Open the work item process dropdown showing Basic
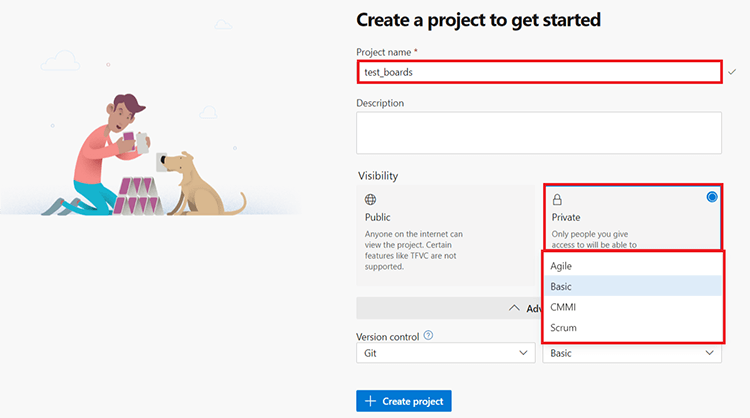Image resolution: width=750 pixels, height=418 pixels. point(632,353)
